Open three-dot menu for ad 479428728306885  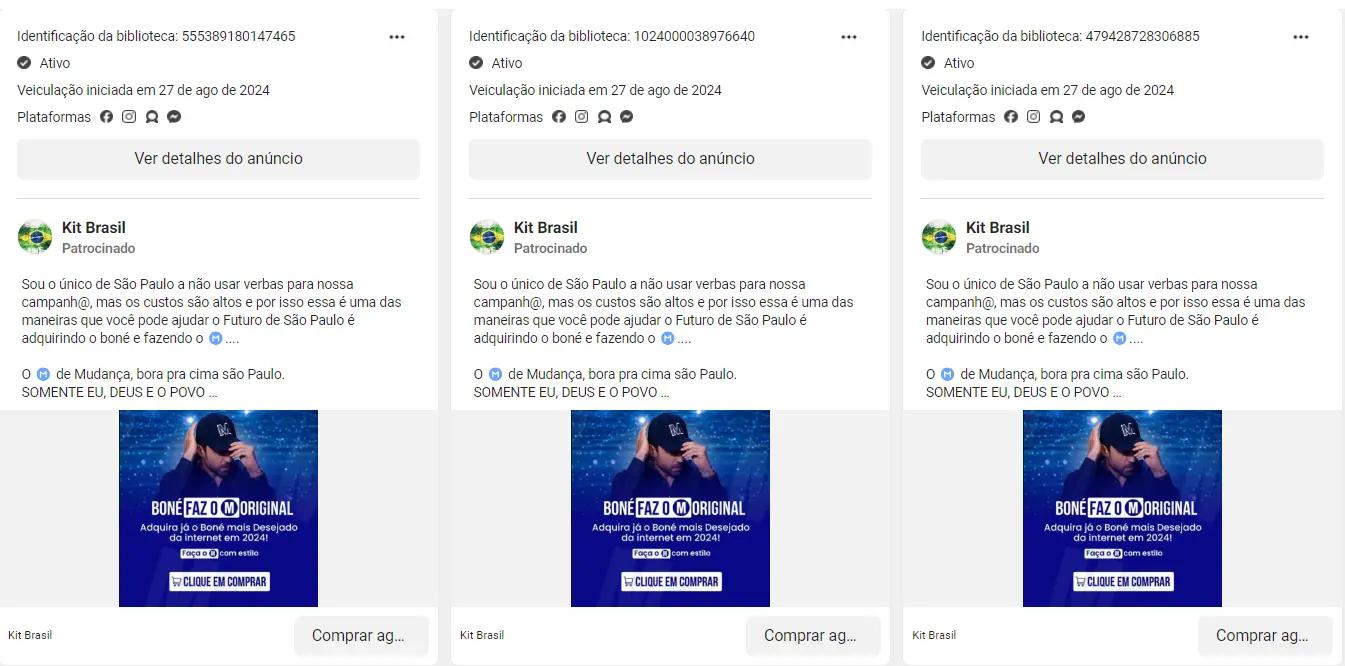point(1301,37)
